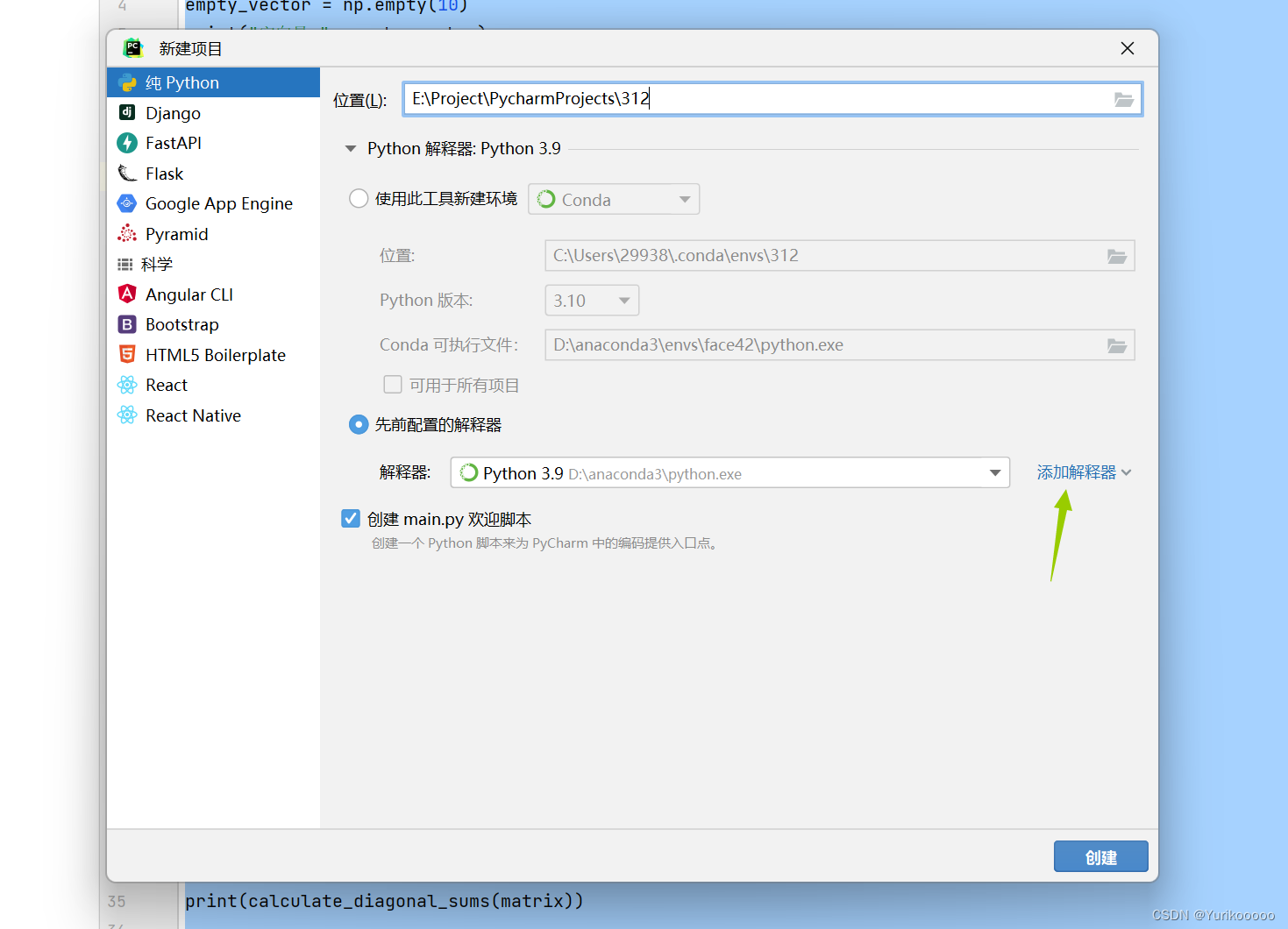Click the Bootstrap B icon
1288x929 pixels.
127,324
